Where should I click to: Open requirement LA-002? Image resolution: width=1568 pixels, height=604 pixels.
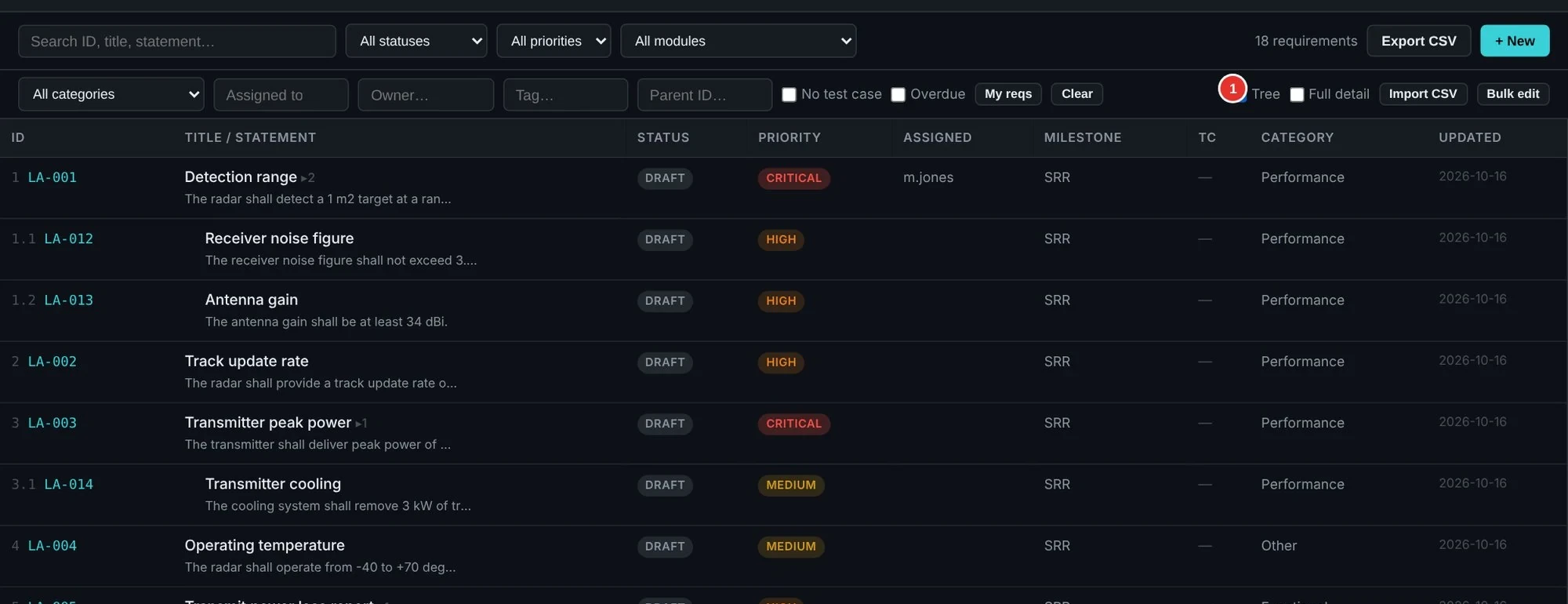(53, 362)
